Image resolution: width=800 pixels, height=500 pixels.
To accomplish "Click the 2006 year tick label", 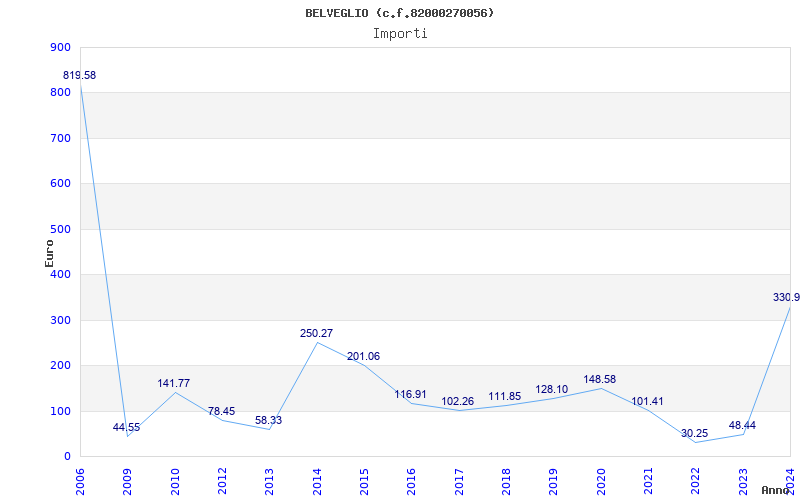I will tap(80, 482).
